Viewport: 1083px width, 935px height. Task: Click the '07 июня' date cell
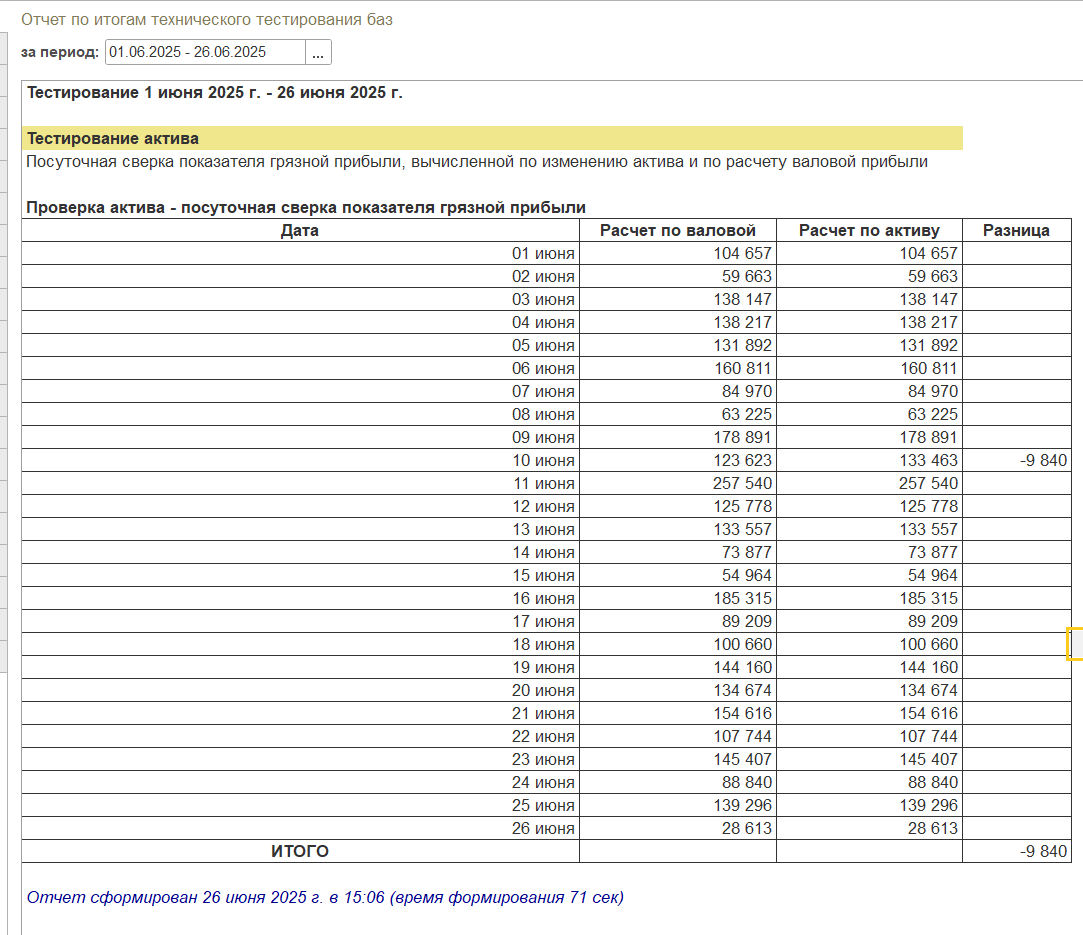pyautogui.click(x=300, y=392)
